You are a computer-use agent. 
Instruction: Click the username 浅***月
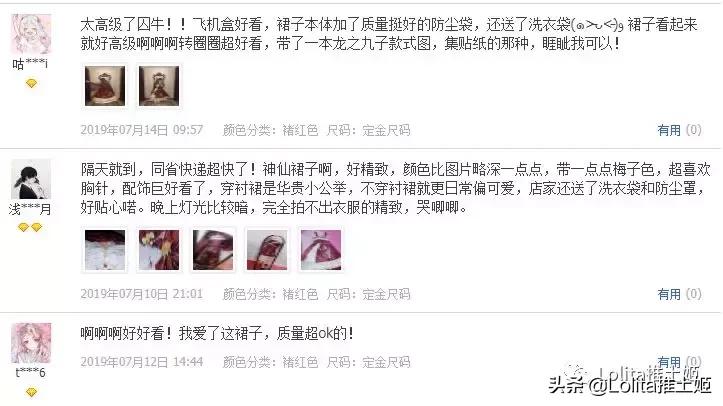click(30, 210)
